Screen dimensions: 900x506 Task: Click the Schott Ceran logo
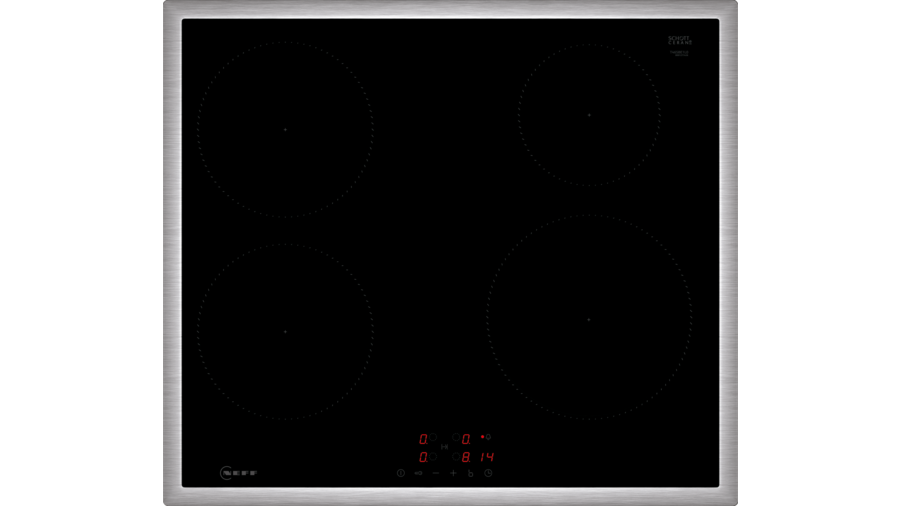click(680, 41)
